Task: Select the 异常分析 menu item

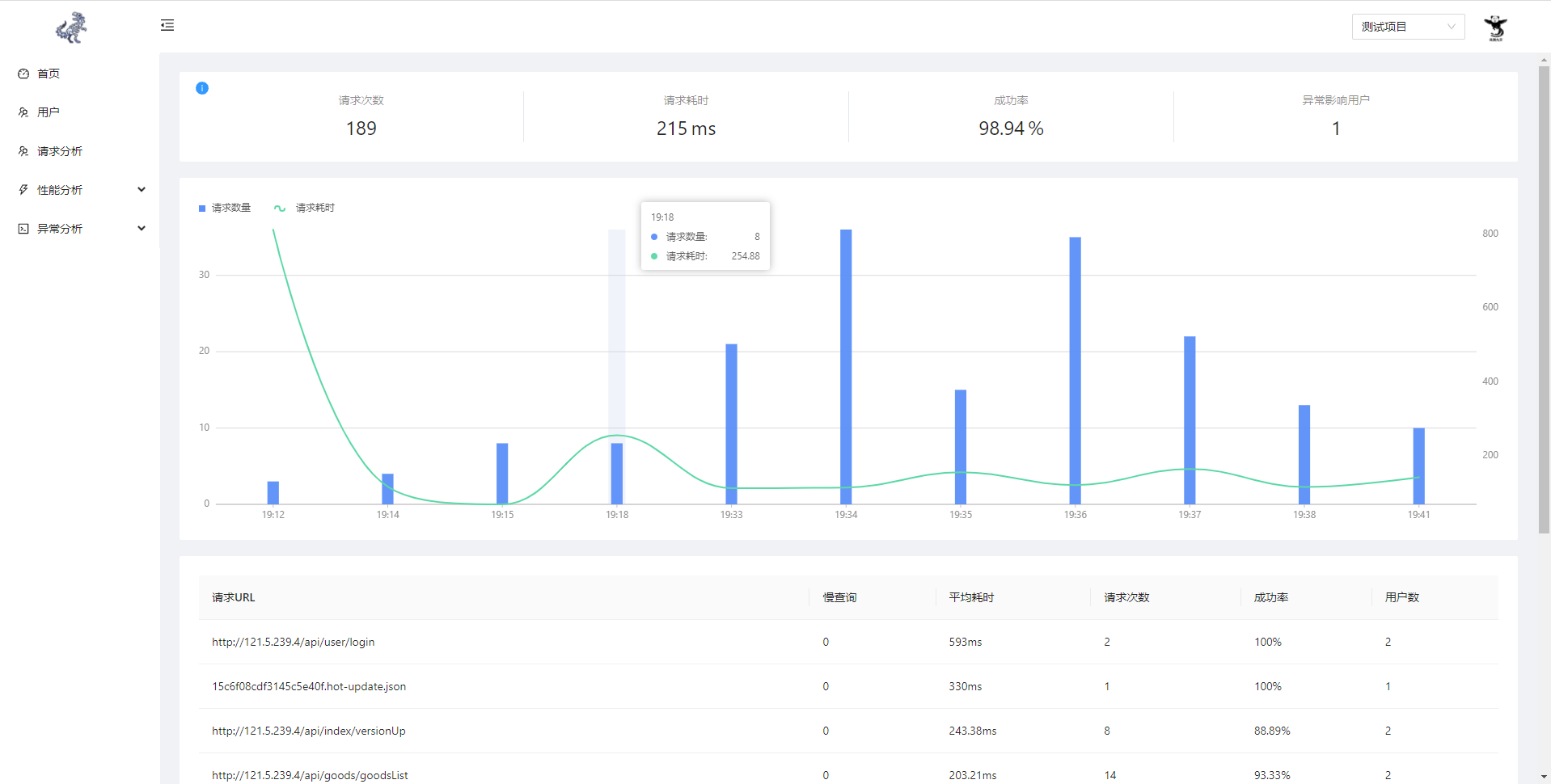Action: 60,229
